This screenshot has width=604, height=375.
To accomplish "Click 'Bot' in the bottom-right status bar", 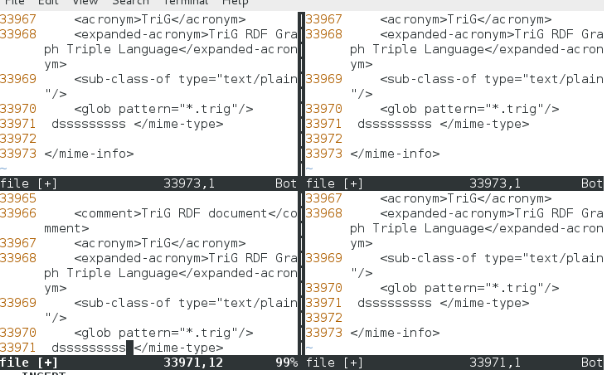I will click(x=592, y=363).
